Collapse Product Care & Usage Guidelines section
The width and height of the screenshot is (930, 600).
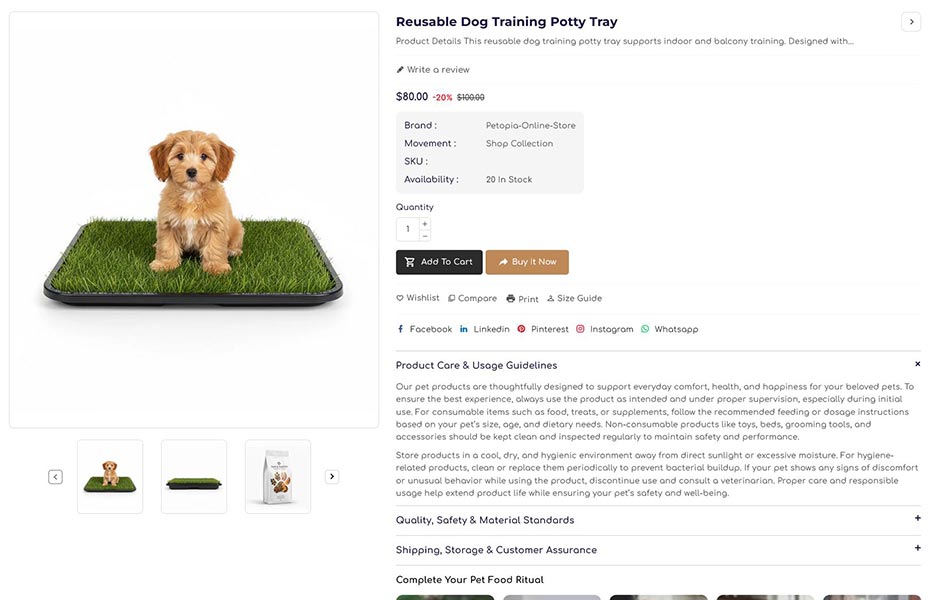coord(917,364)
